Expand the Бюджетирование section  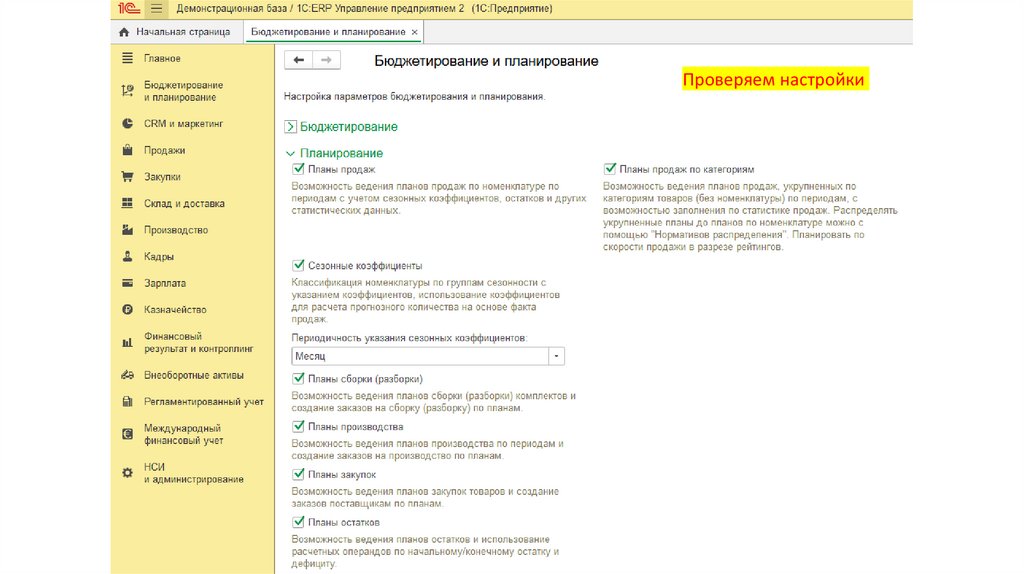tap(291, 127)
